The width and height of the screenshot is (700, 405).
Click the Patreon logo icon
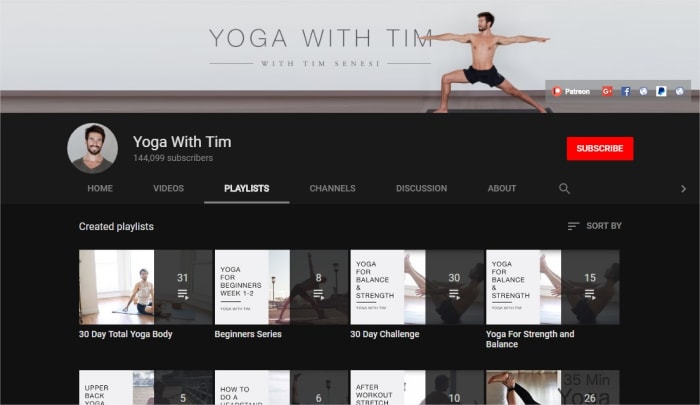point(557,92)
